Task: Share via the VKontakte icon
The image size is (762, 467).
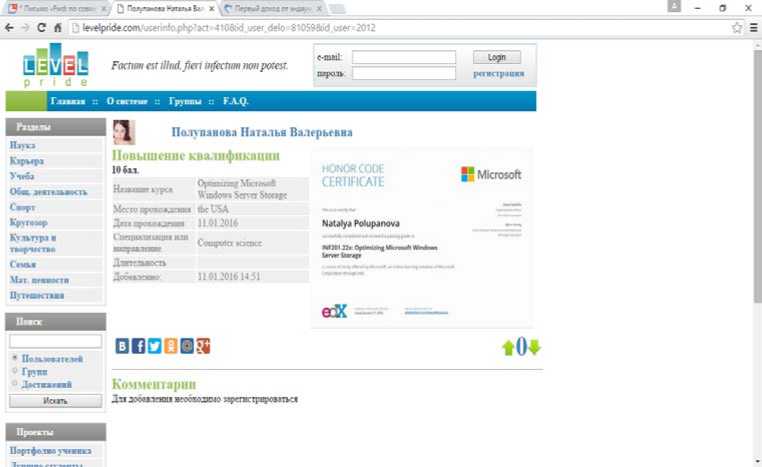Action: (x=122, y=346)
